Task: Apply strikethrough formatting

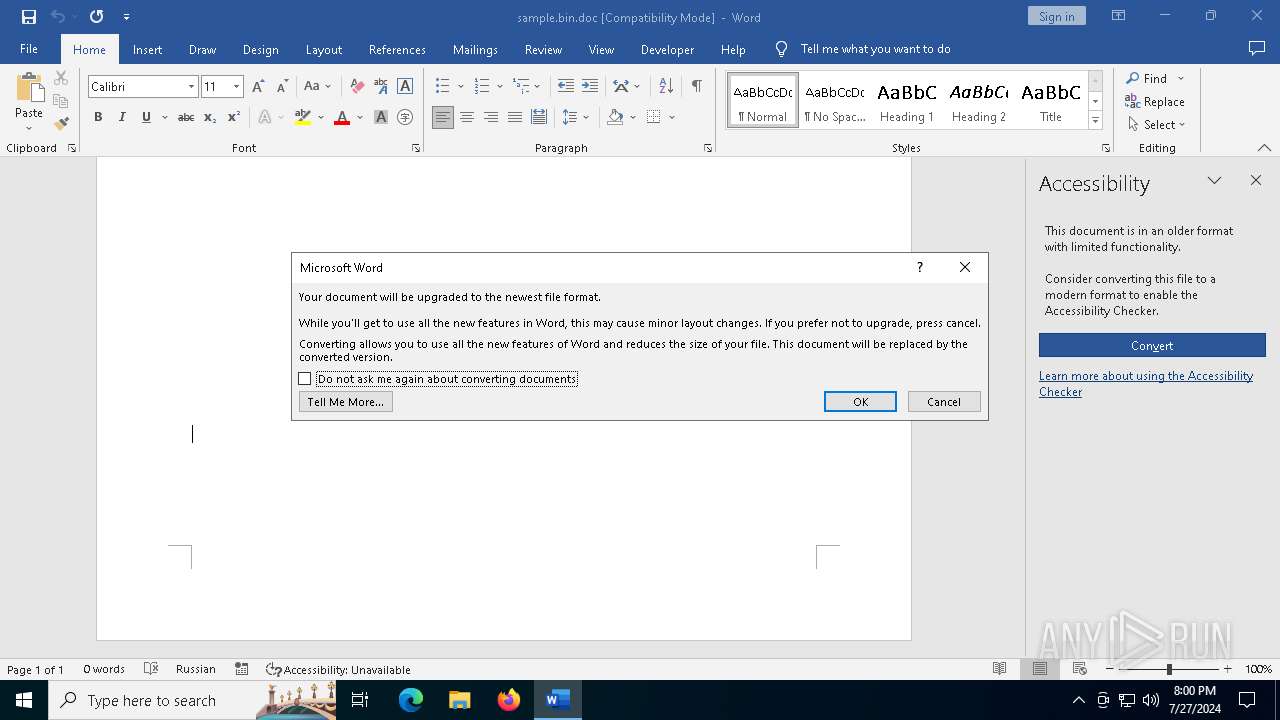Action: [186, 117]
